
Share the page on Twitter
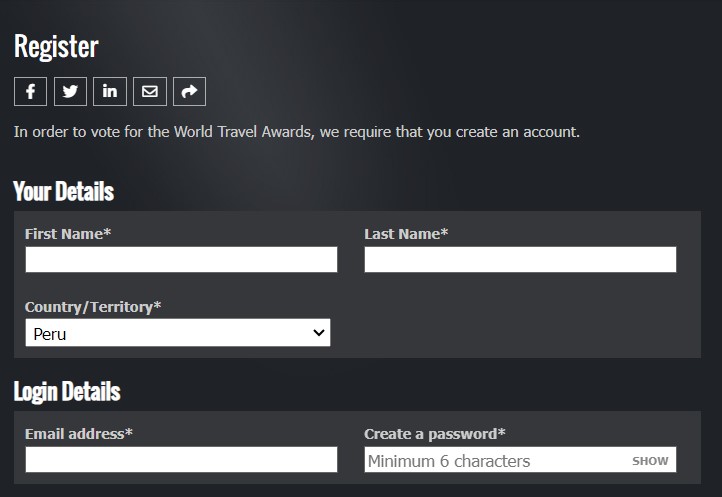point(70,92)
